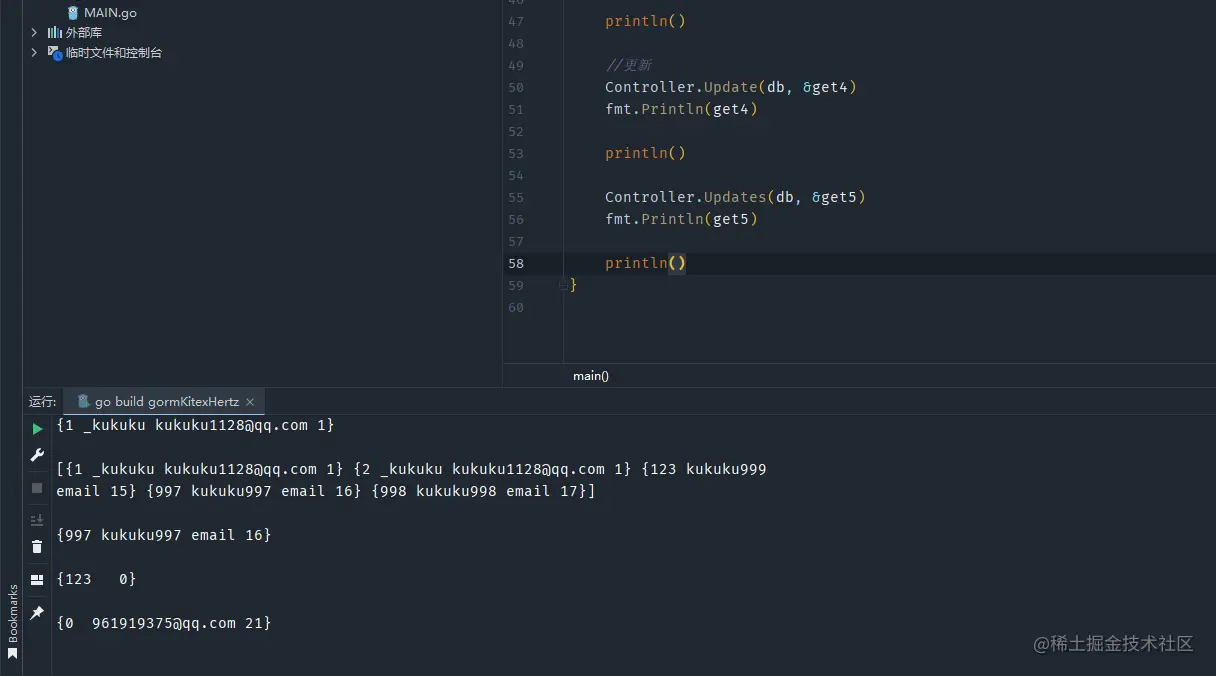This screenshot has width=1216, height=676.
Task: Select the 外部库 row in the project tree
Action: (x=84, y=33)
